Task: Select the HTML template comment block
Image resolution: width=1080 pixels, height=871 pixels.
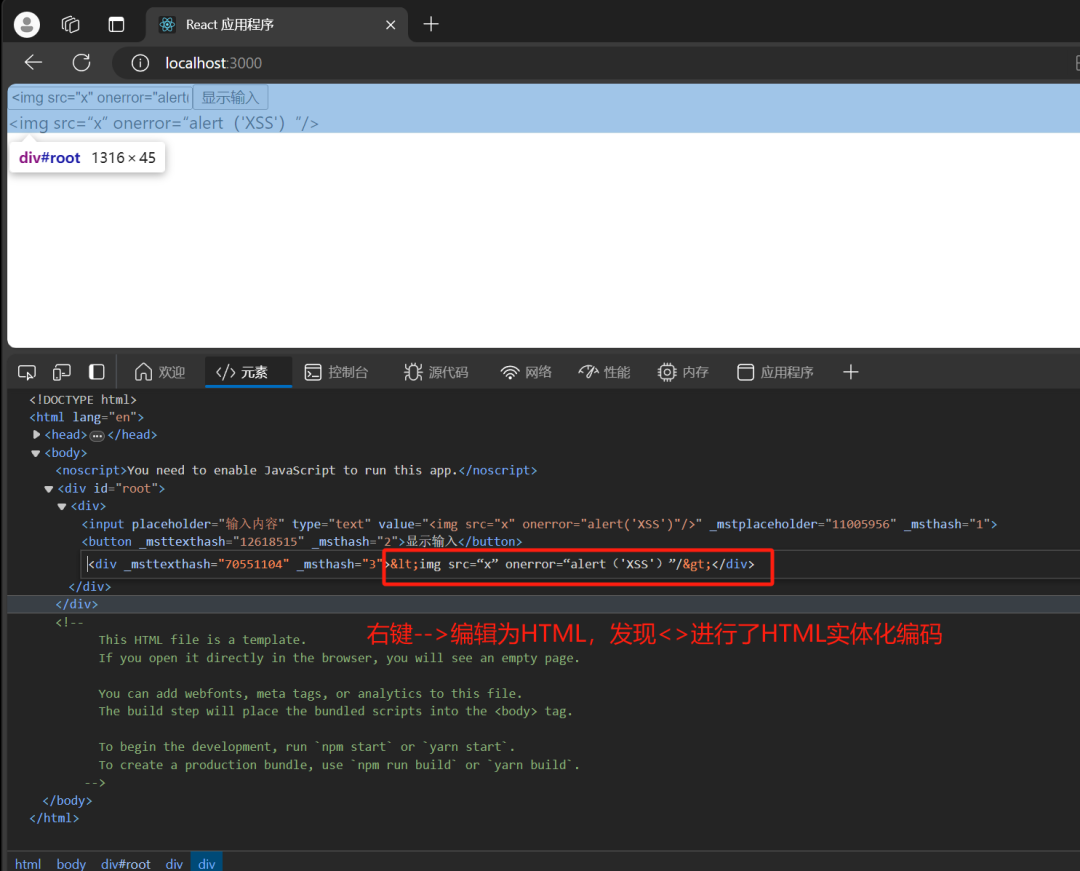Action: [x=318, y=702]
